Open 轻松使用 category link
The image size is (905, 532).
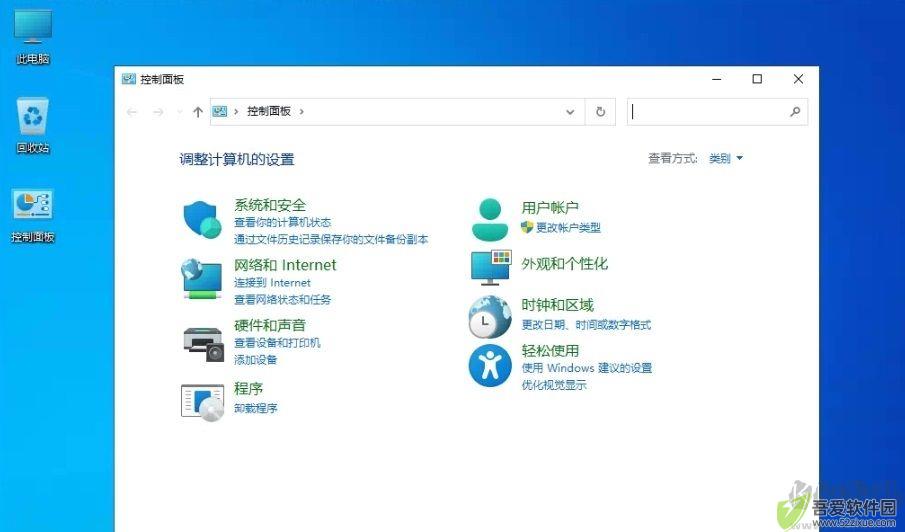click(x=549, y=351)
